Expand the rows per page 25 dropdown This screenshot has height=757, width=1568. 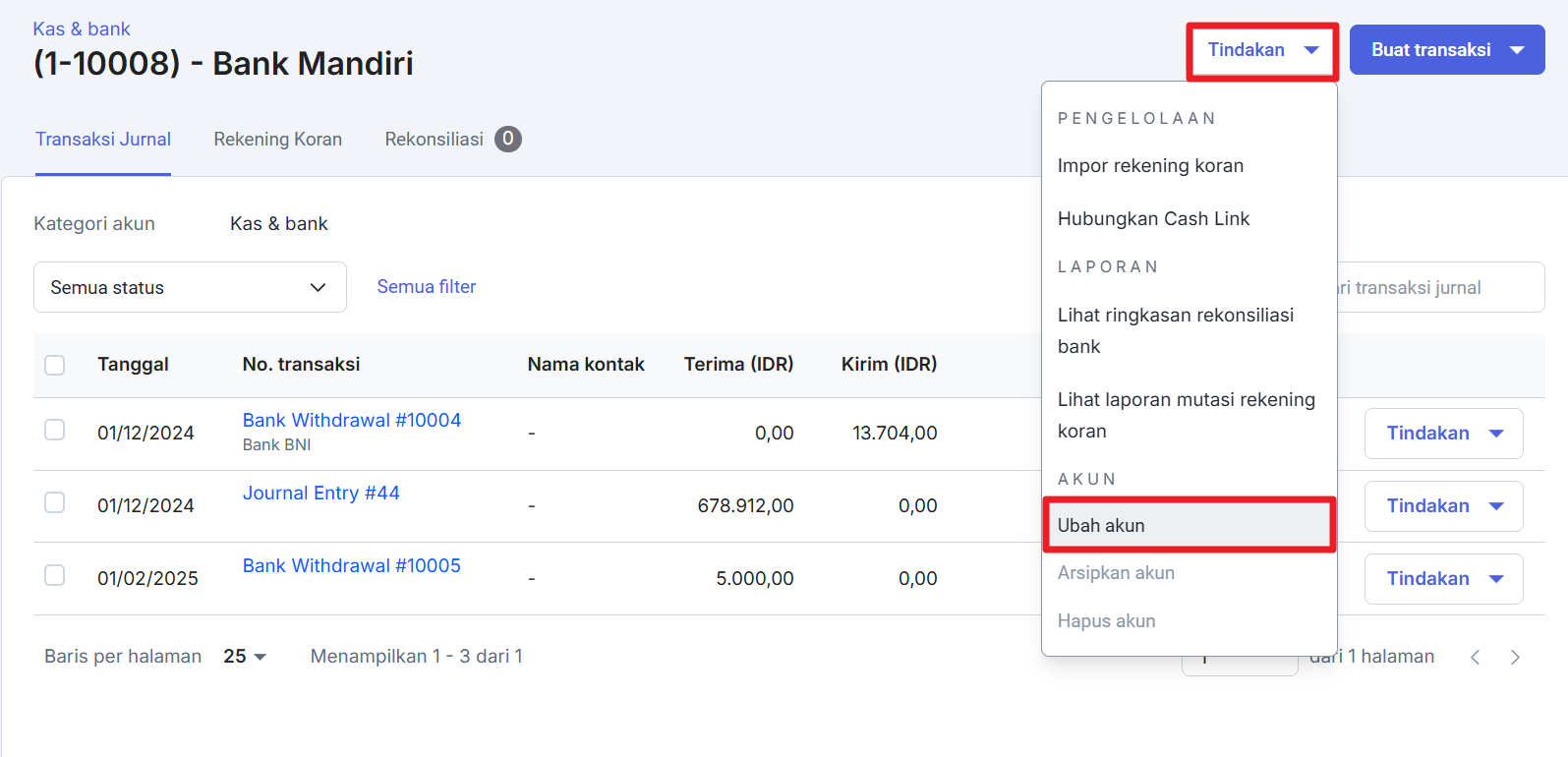[245, 656]
